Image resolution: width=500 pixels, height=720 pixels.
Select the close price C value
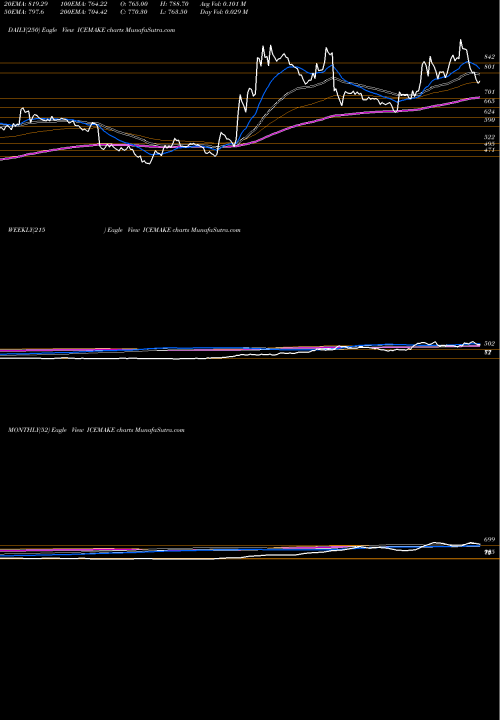[x=135, y=12]
